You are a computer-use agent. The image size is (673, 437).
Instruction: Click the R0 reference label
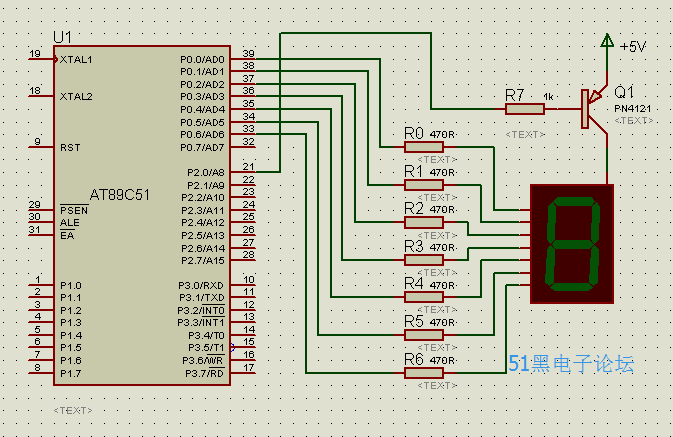(414, 134)
